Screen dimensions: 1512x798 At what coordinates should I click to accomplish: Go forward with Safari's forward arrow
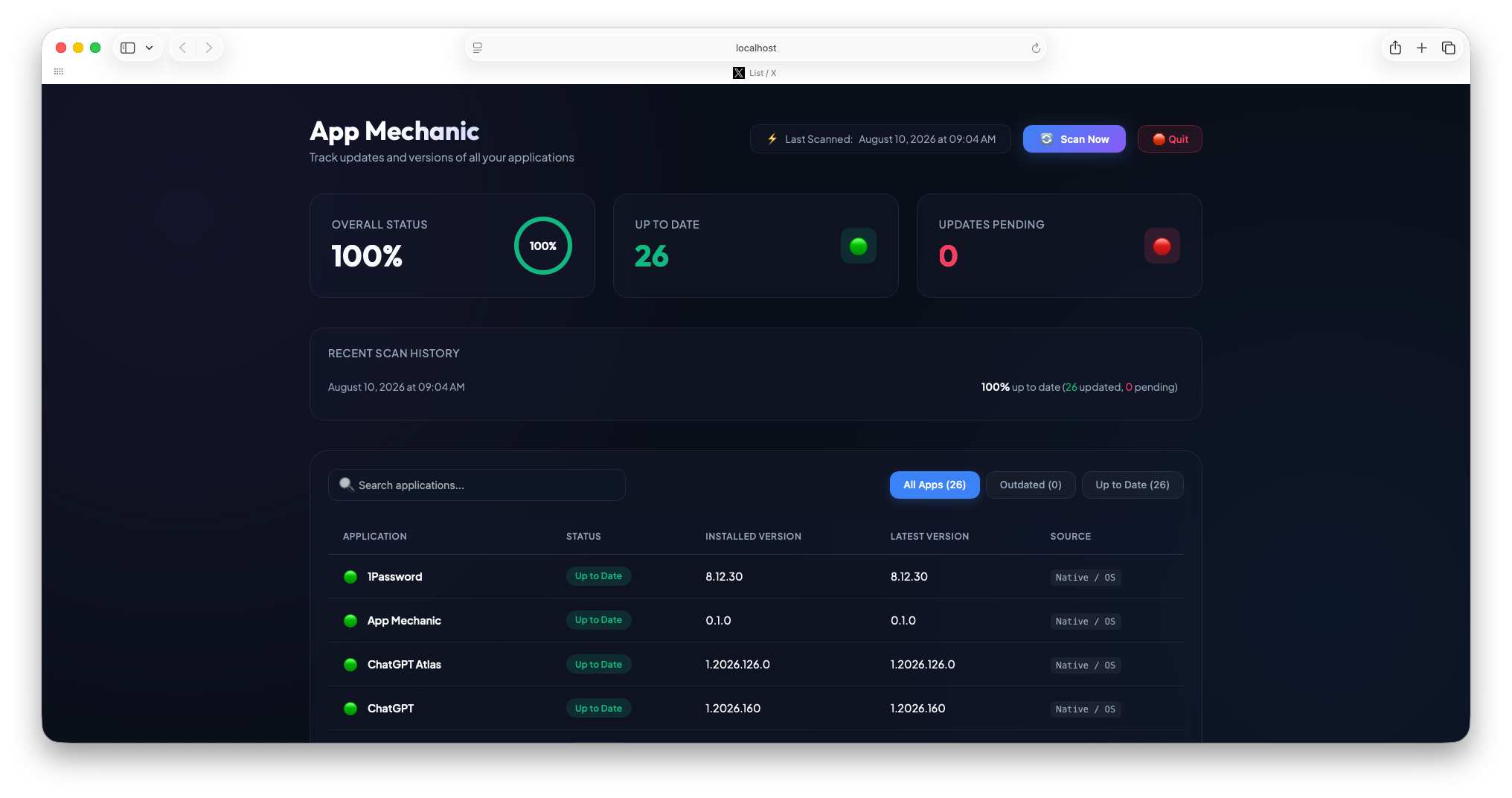point(209,48)
